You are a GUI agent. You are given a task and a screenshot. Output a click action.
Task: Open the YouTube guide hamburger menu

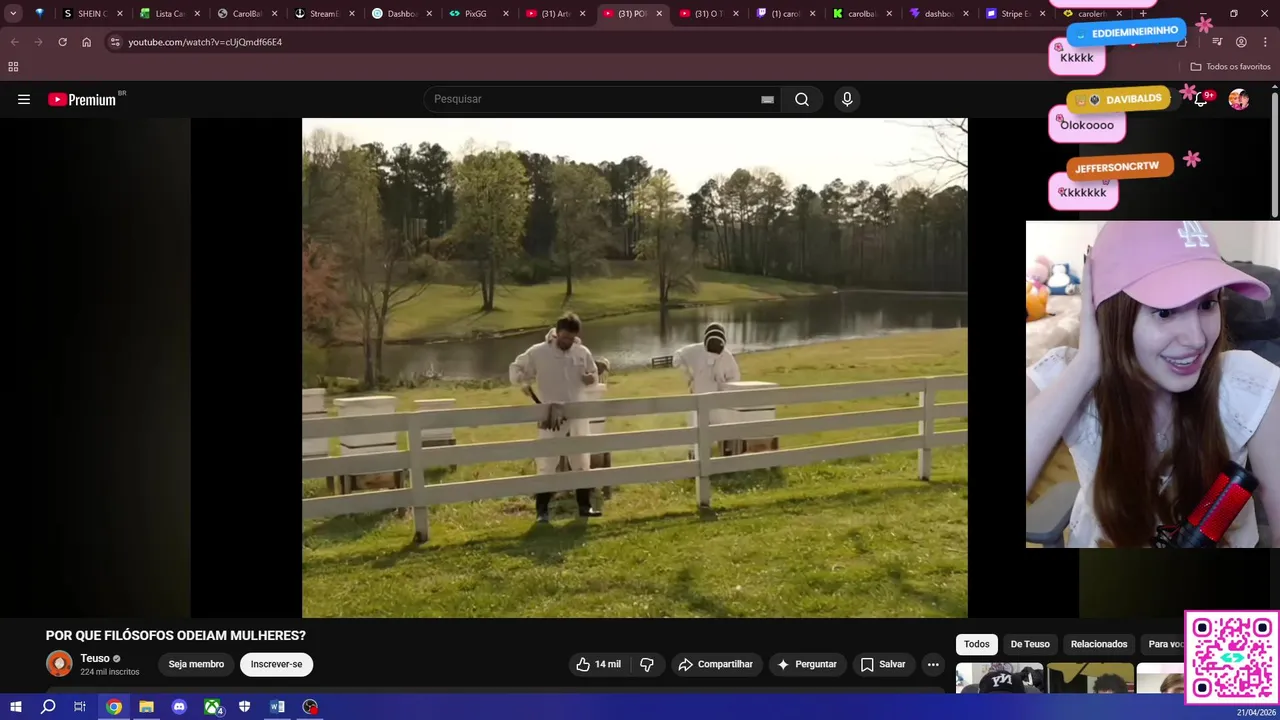(24, 99)
